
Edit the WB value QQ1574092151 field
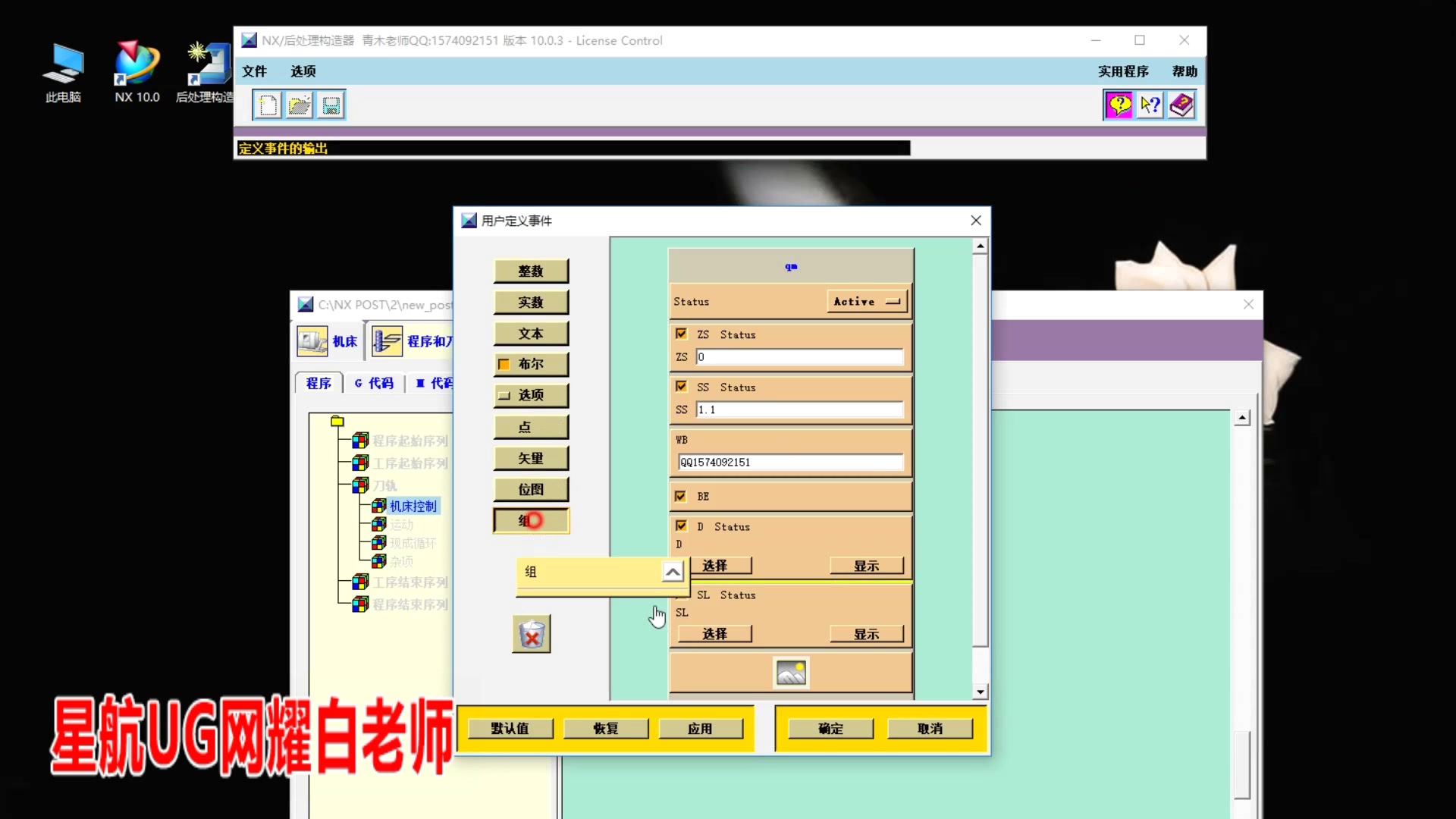point(790,462)
